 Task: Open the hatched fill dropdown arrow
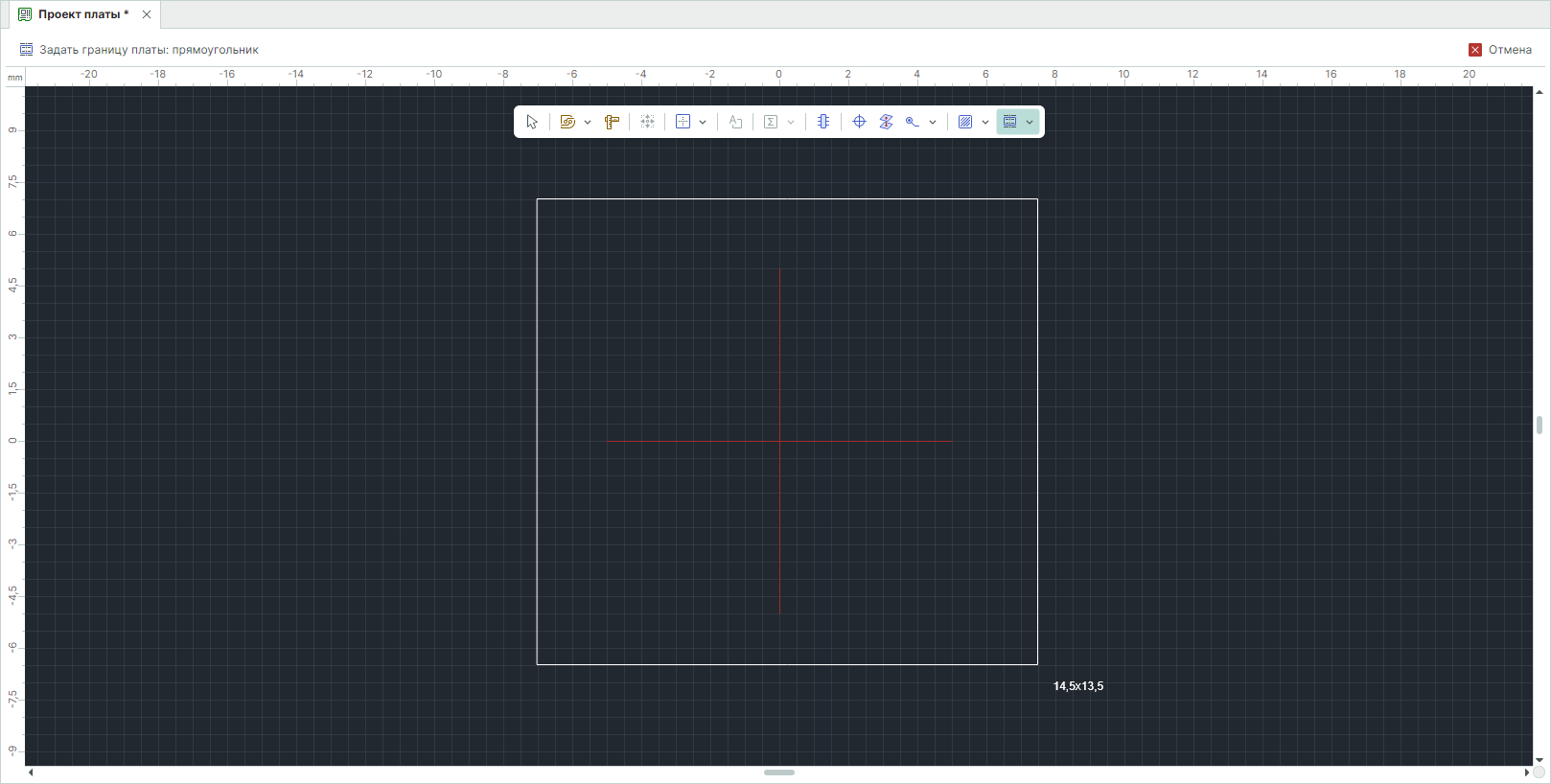985,123
